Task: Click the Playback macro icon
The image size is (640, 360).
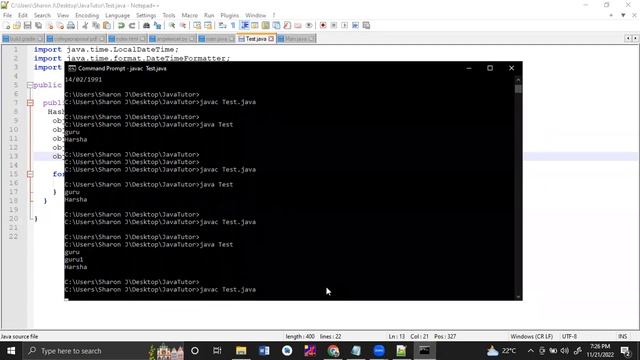Action: [x=344, y=25]
